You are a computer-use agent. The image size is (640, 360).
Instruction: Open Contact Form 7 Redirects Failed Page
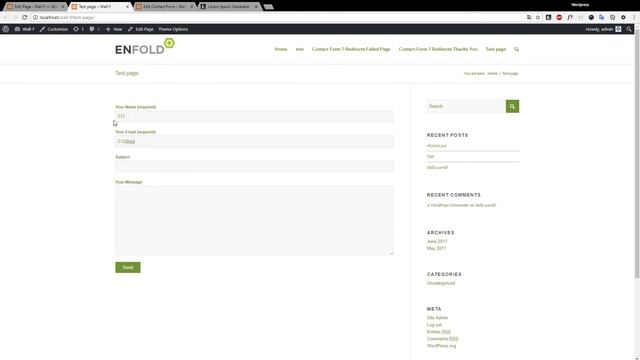click(351, 49)
